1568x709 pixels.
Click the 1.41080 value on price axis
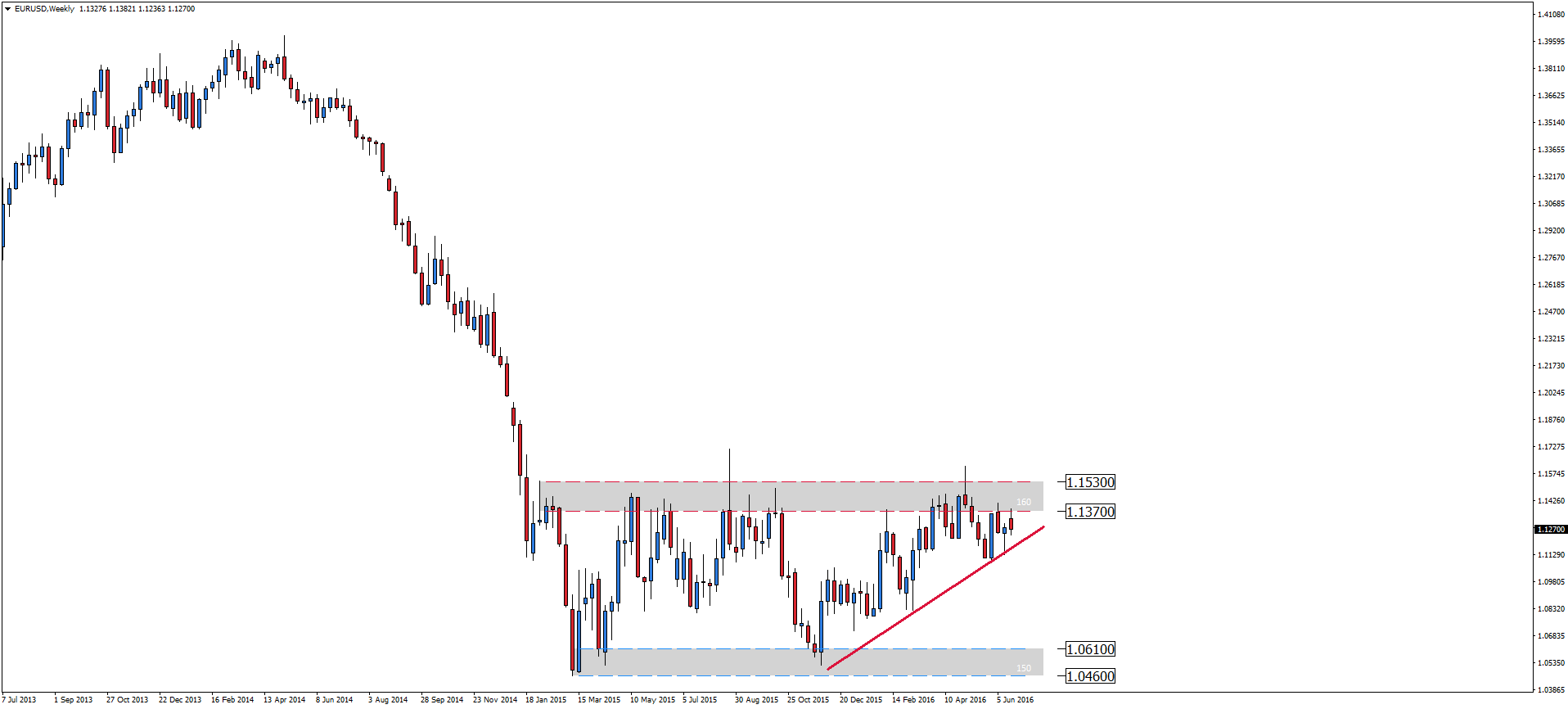pos(1551,15)
